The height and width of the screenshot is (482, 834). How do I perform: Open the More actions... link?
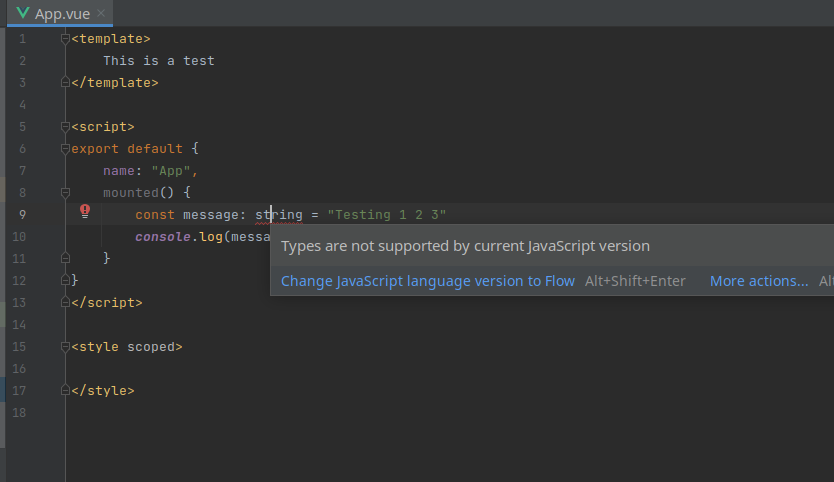tap(759, 281)
